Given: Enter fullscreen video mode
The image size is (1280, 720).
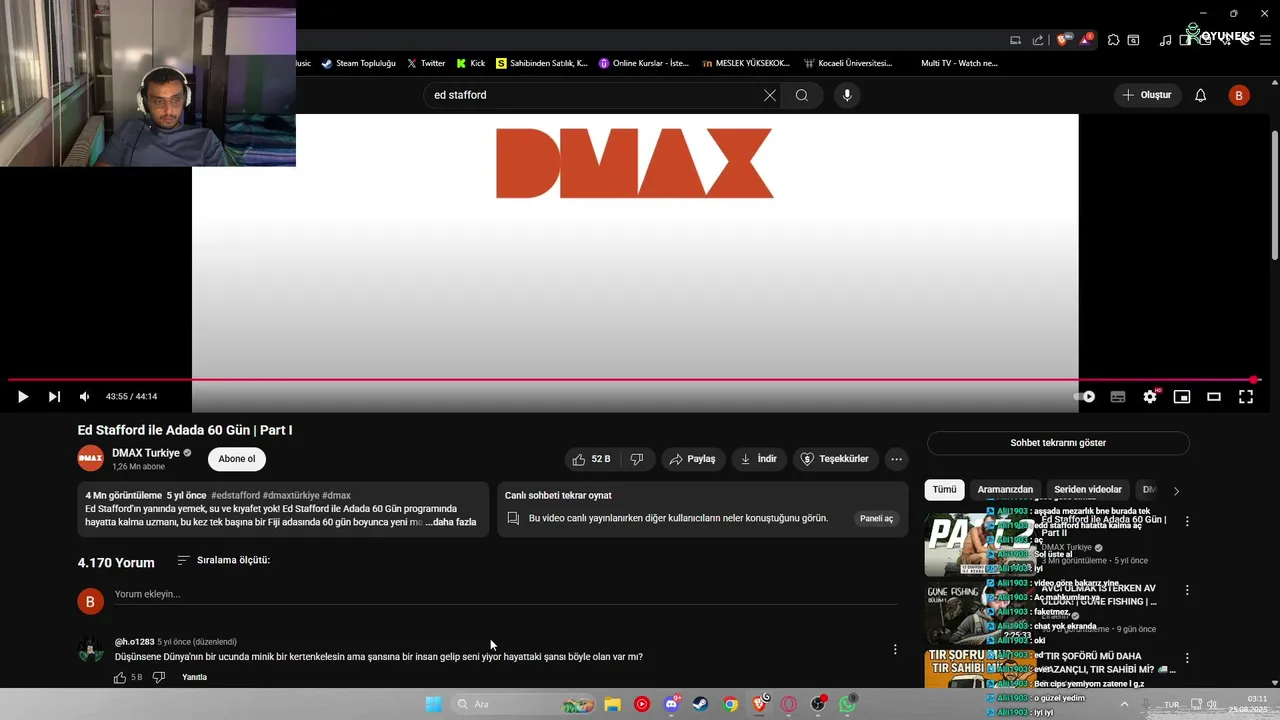Looking at the screenshot, I should 1246,397.
